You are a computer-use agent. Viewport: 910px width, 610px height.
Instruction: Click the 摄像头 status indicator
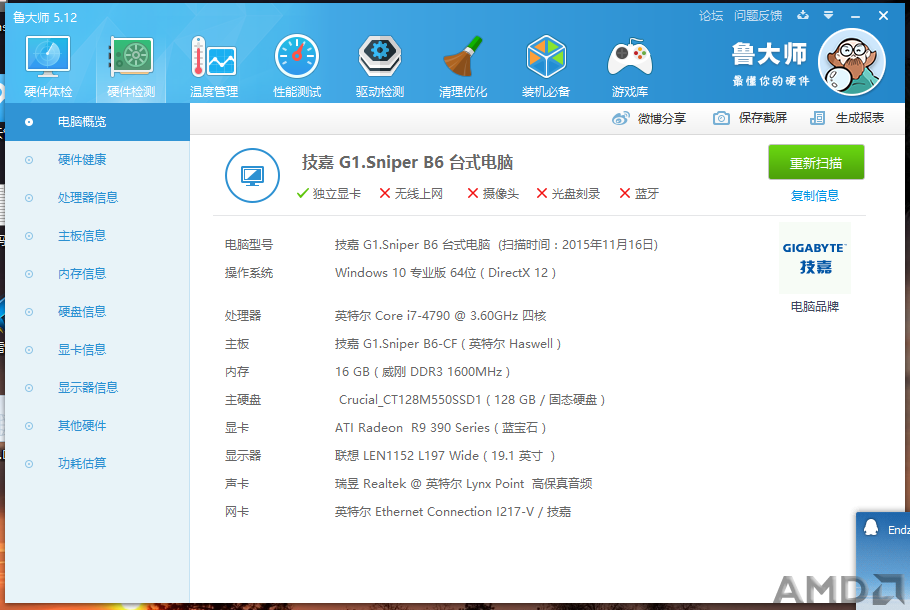pos(493,194)
